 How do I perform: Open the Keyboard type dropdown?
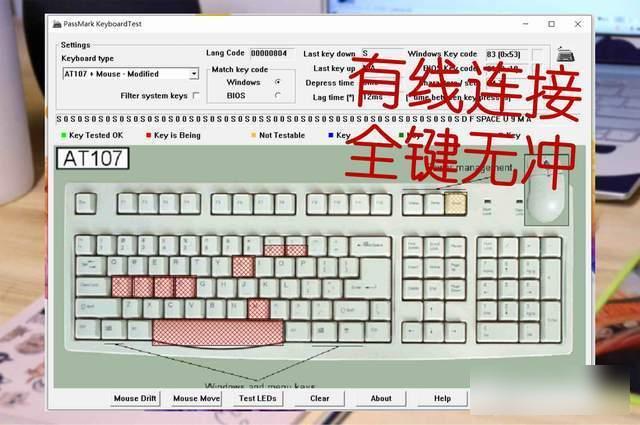193,74
